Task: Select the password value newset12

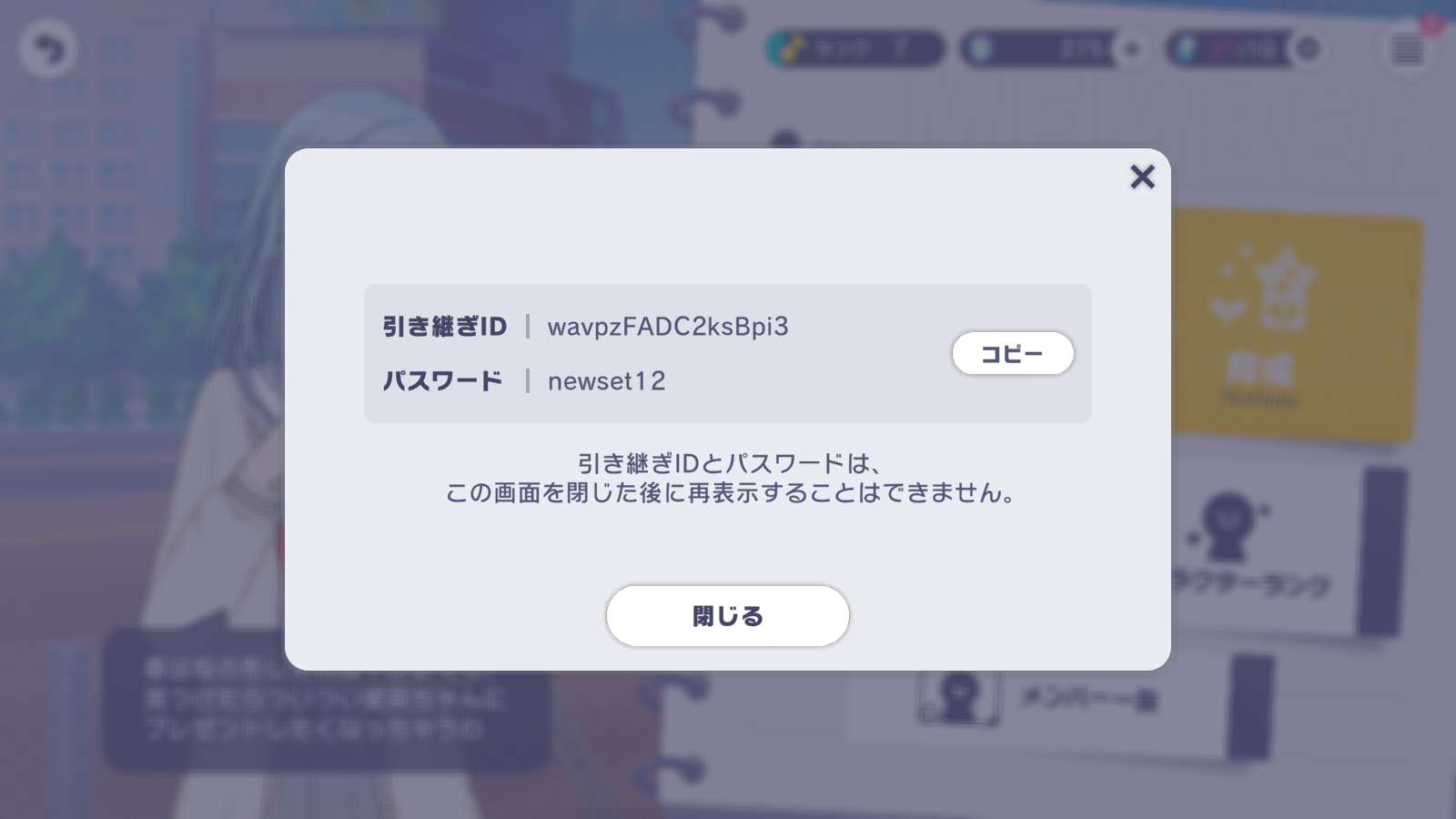Action: click(x=607, y=381)
